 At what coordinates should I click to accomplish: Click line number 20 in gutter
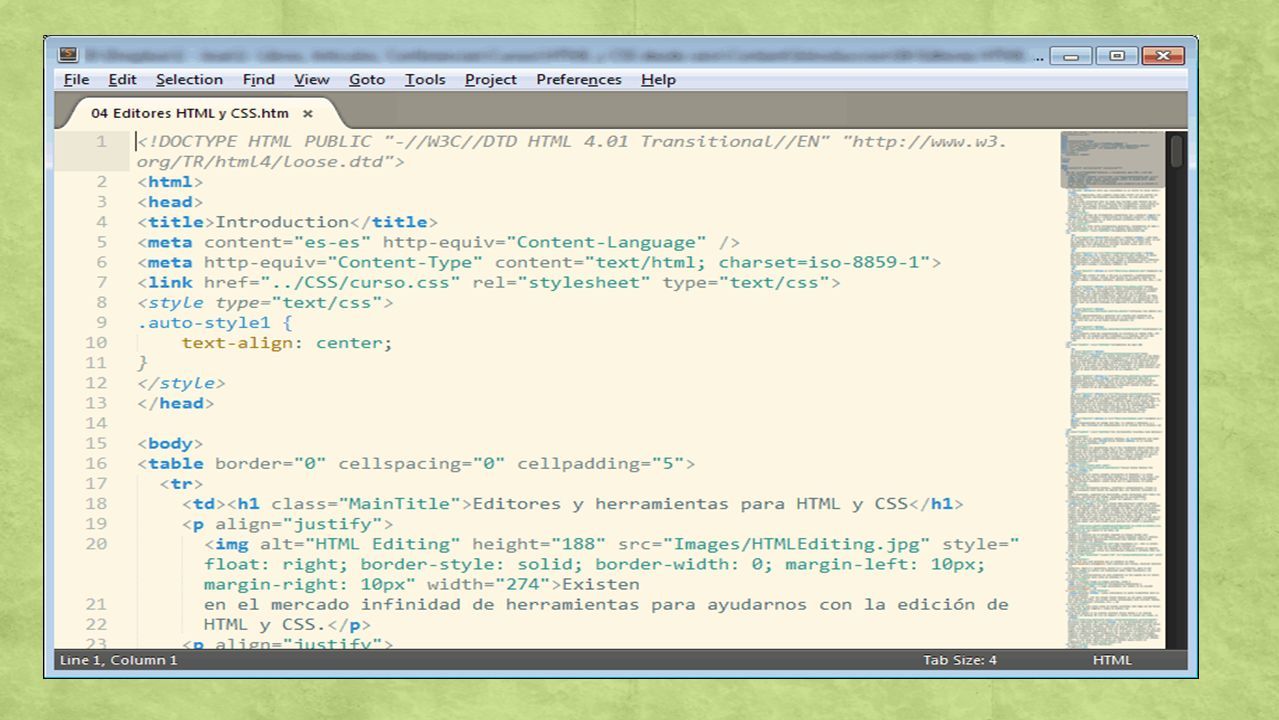tap(96, 544)
